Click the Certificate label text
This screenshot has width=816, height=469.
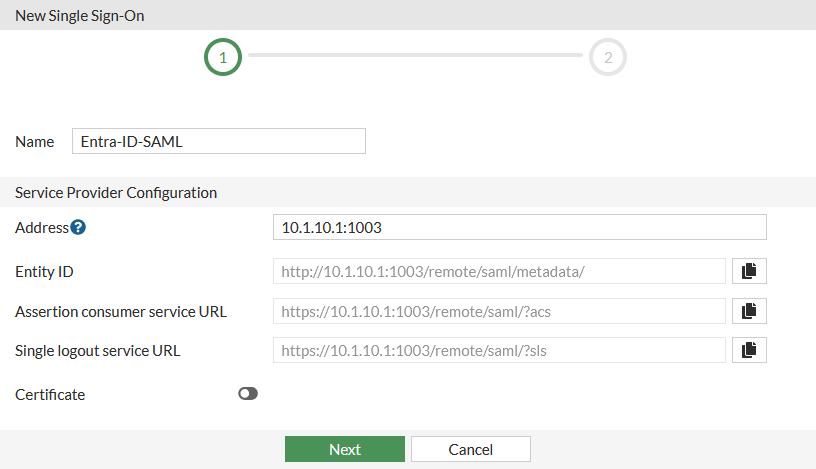tap(50, 395)
